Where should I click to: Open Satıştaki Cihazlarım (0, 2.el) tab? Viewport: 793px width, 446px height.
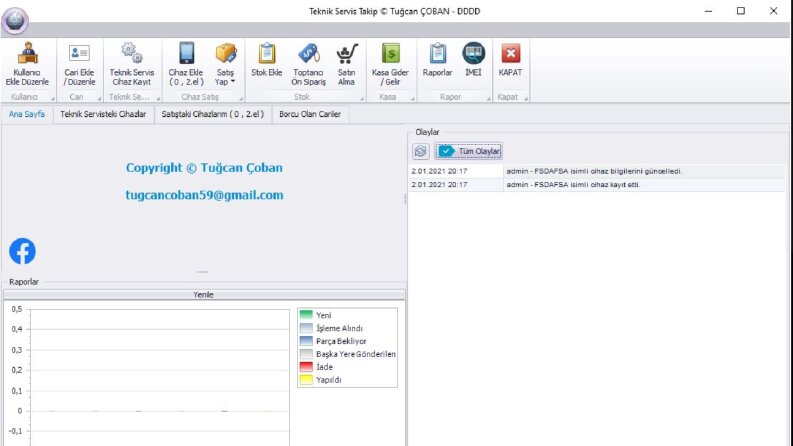(x=213, y=114)
